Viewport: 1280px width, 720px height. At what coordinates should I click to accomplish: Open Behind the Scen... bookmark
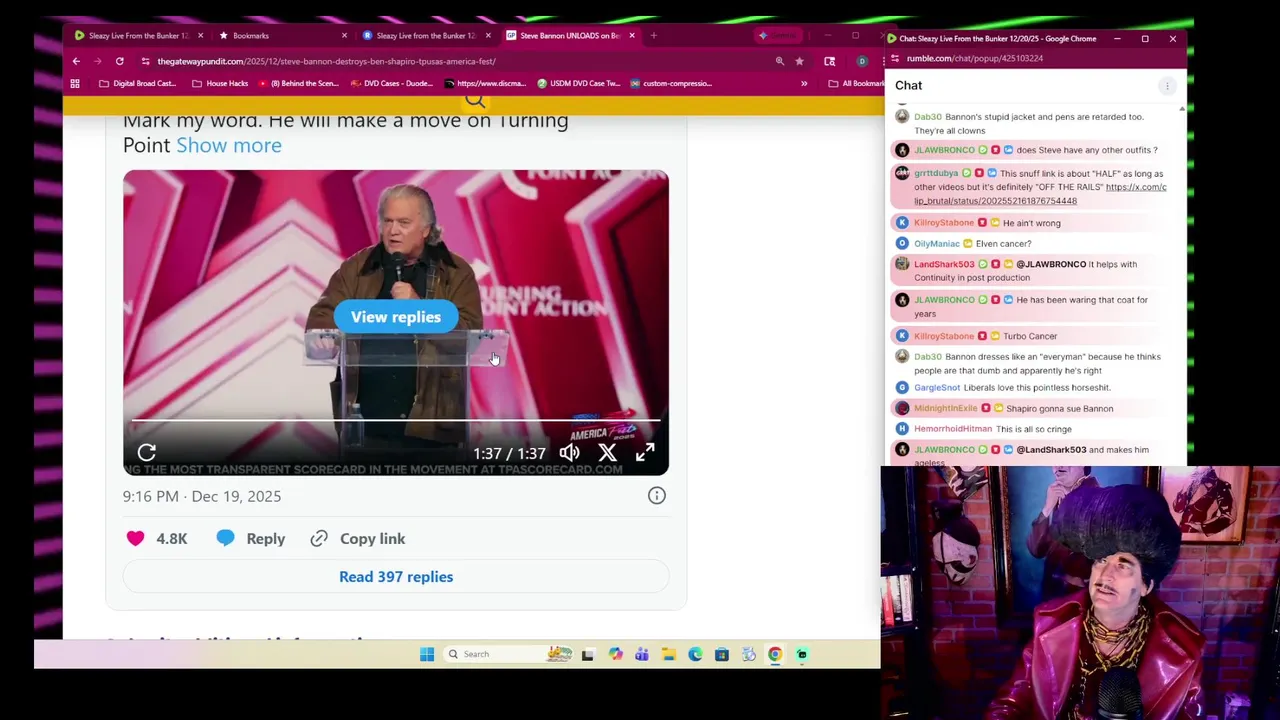tap(299, 83)
